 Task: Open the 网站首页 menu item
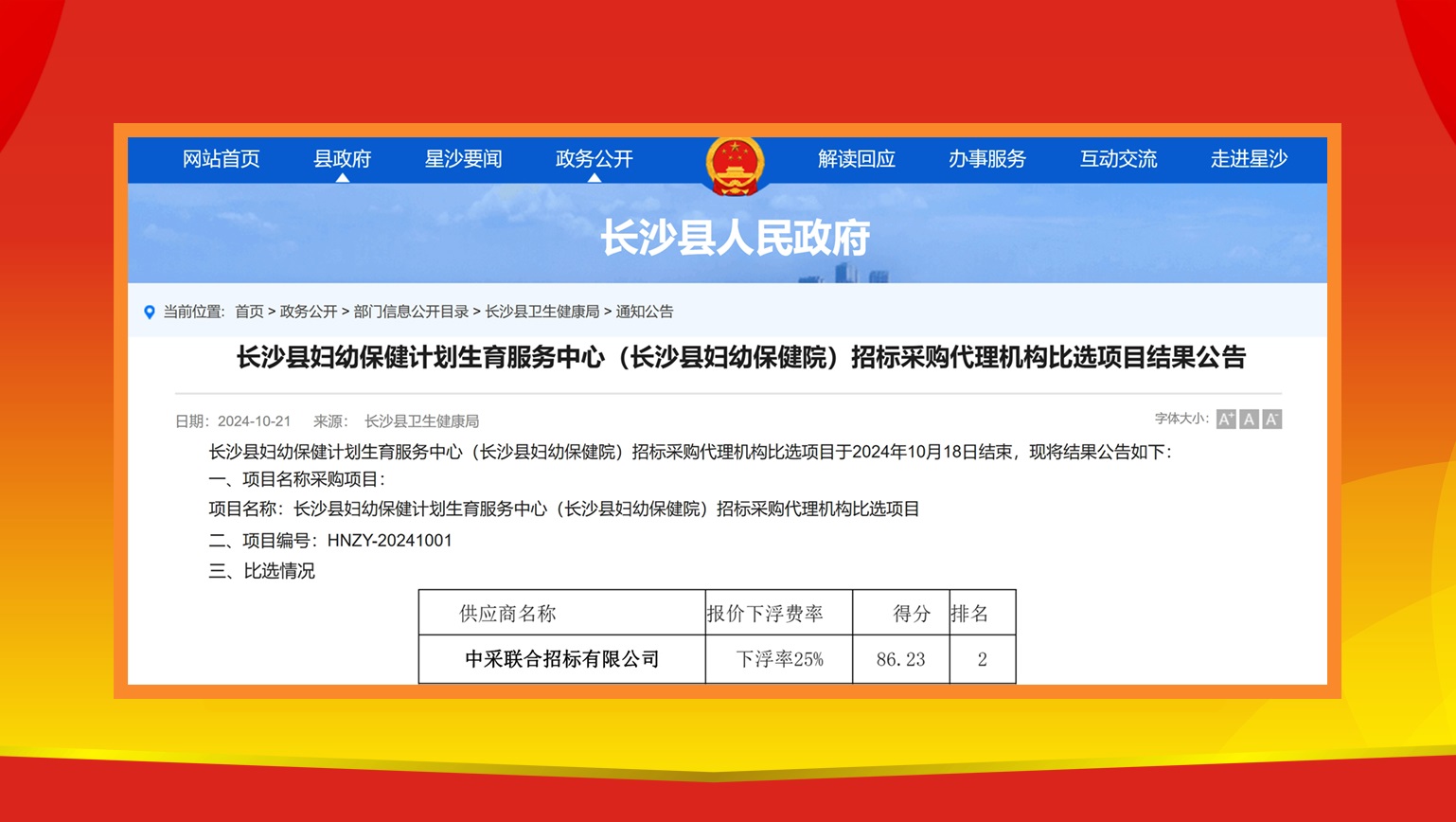tap(222, 159)
